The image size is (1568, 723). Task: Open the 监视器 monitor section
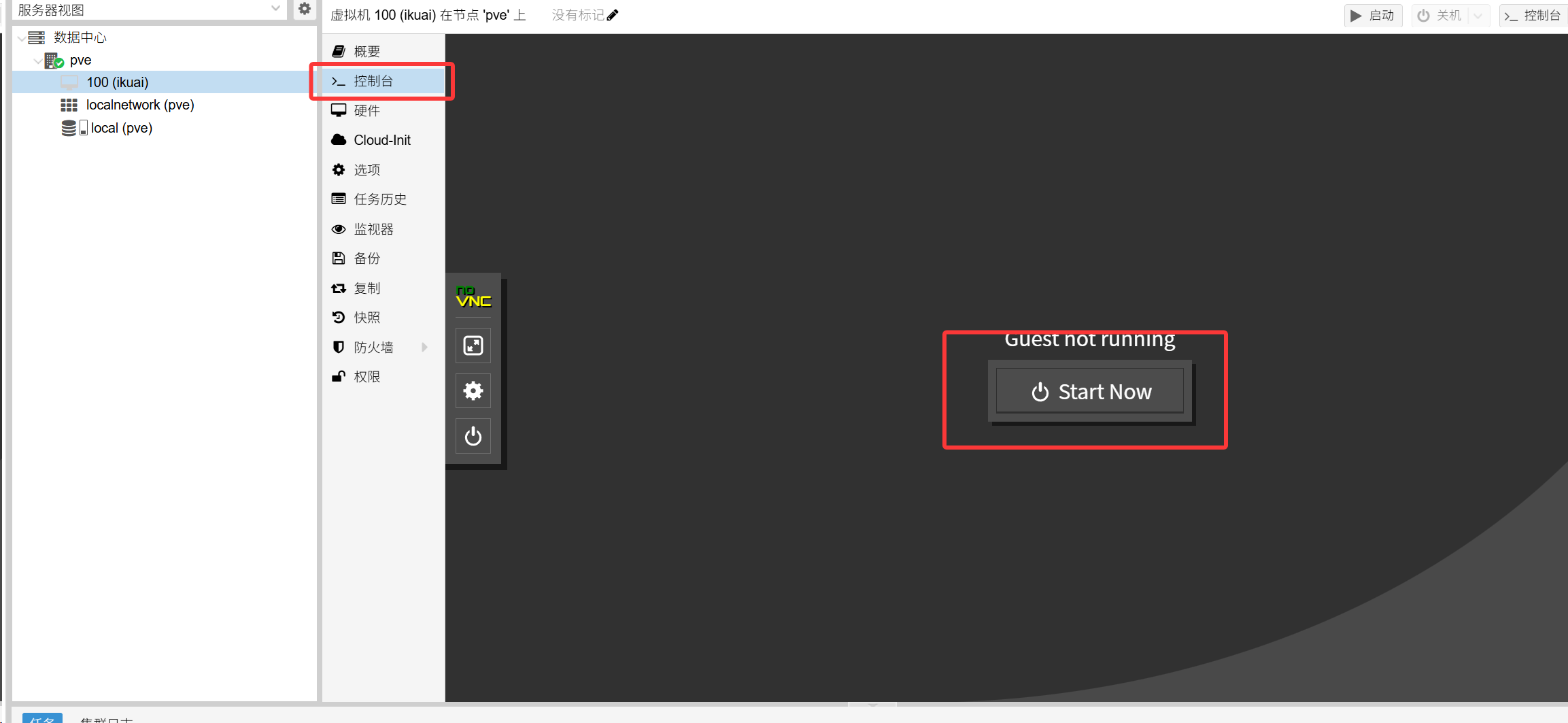pos(373,229)
